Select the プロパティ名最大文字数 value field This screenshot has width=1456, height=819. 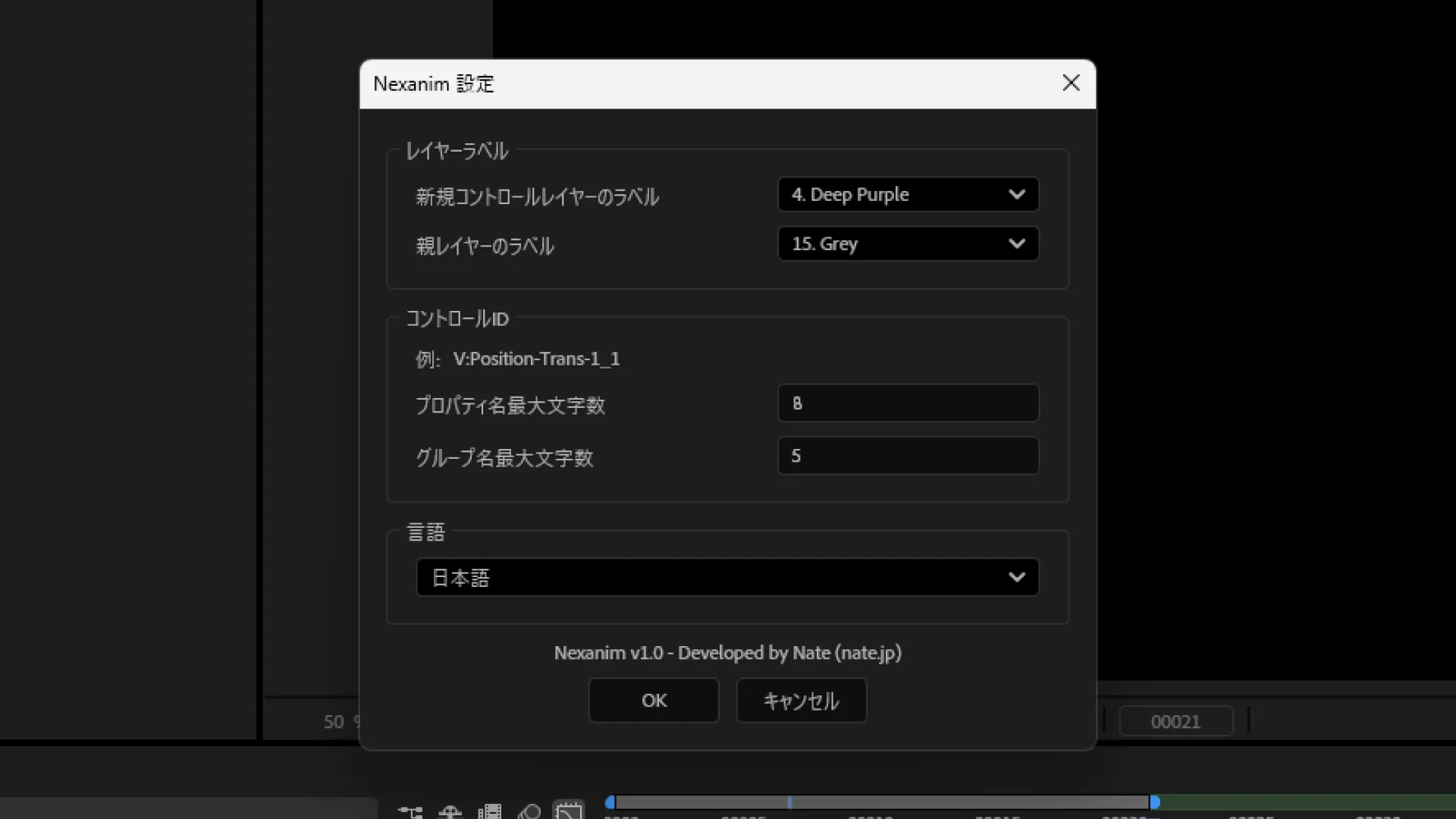908,403
